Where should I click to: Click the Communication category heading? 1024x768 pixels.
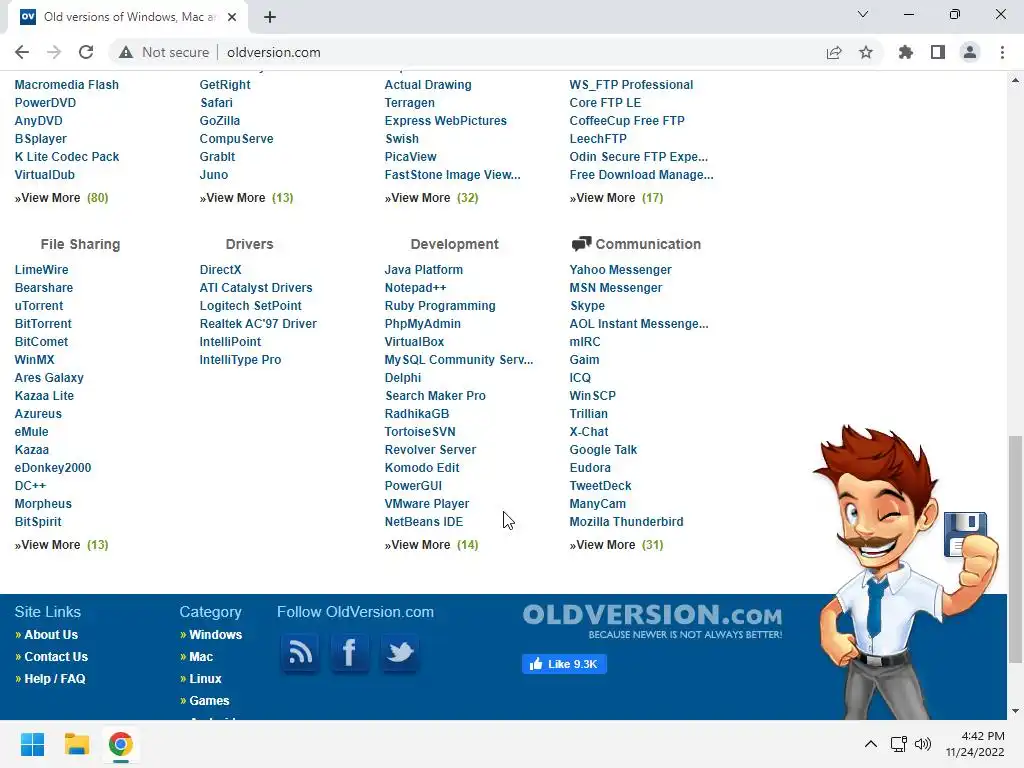pos(648,244)
